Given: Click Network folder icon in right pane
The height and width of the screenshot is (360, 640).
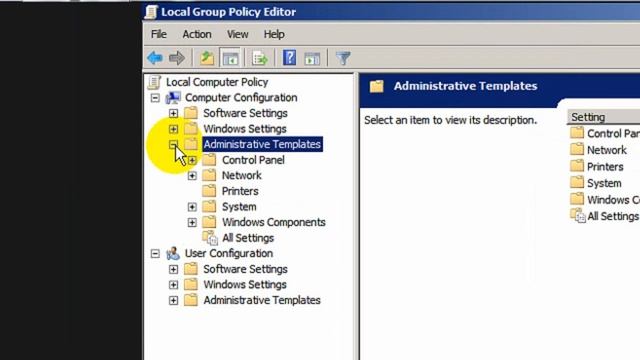Looking at the screenshot, I should 577,150.
